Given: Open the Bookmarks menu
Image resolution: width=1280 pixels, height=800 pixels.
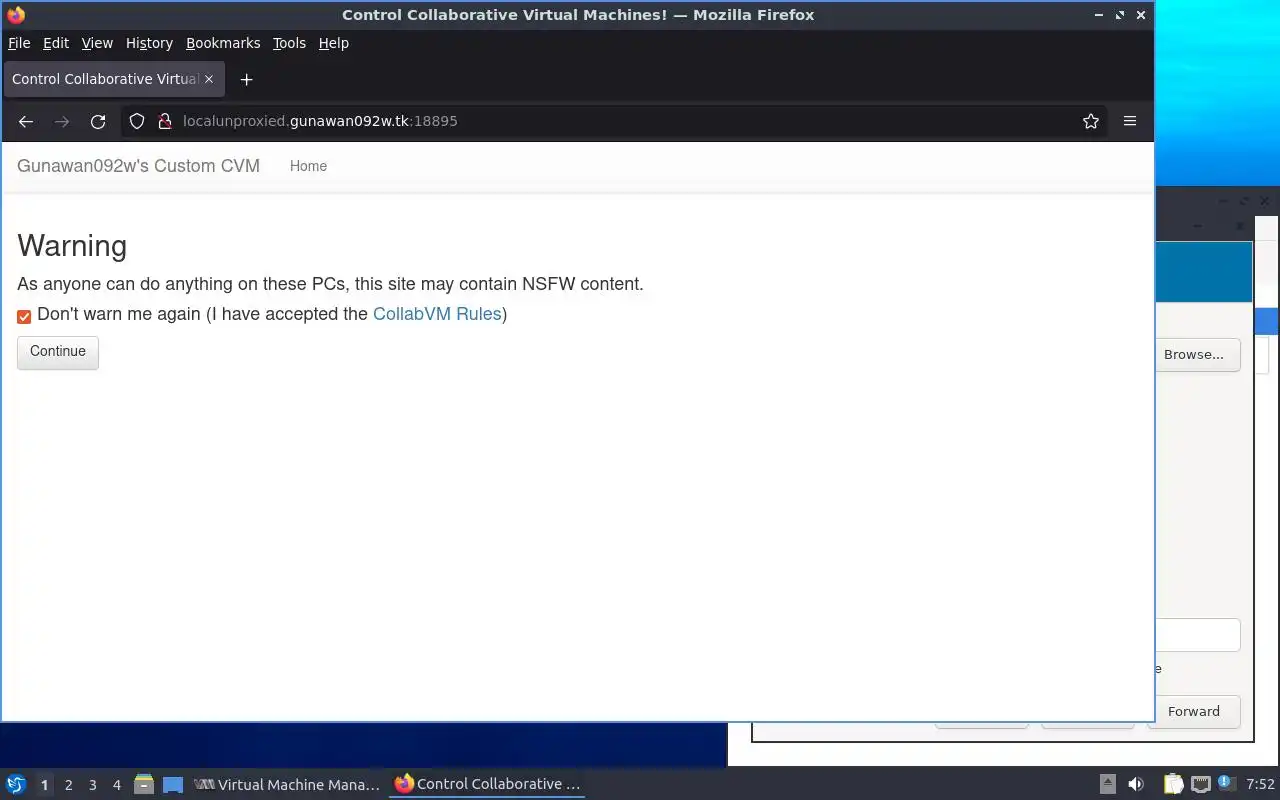Looking at the screenshot, I should (223, 43).
